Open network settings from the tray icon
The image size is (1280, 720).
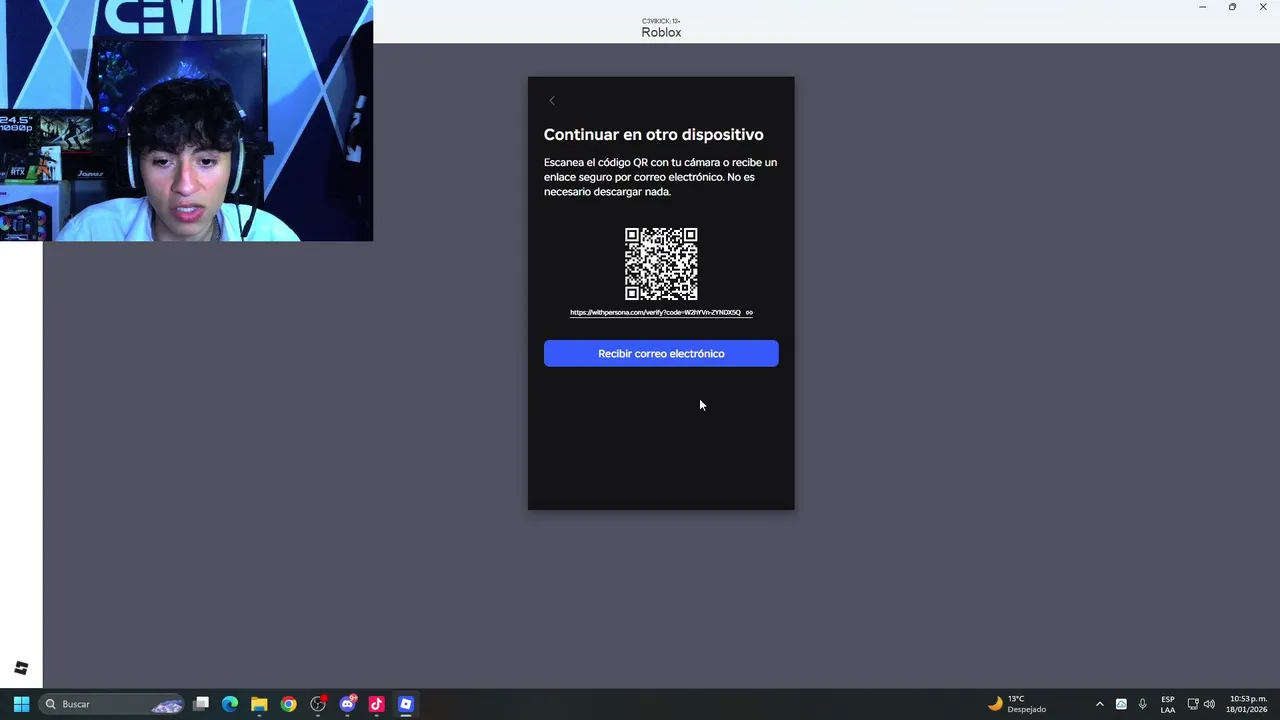coord(1192,704)
